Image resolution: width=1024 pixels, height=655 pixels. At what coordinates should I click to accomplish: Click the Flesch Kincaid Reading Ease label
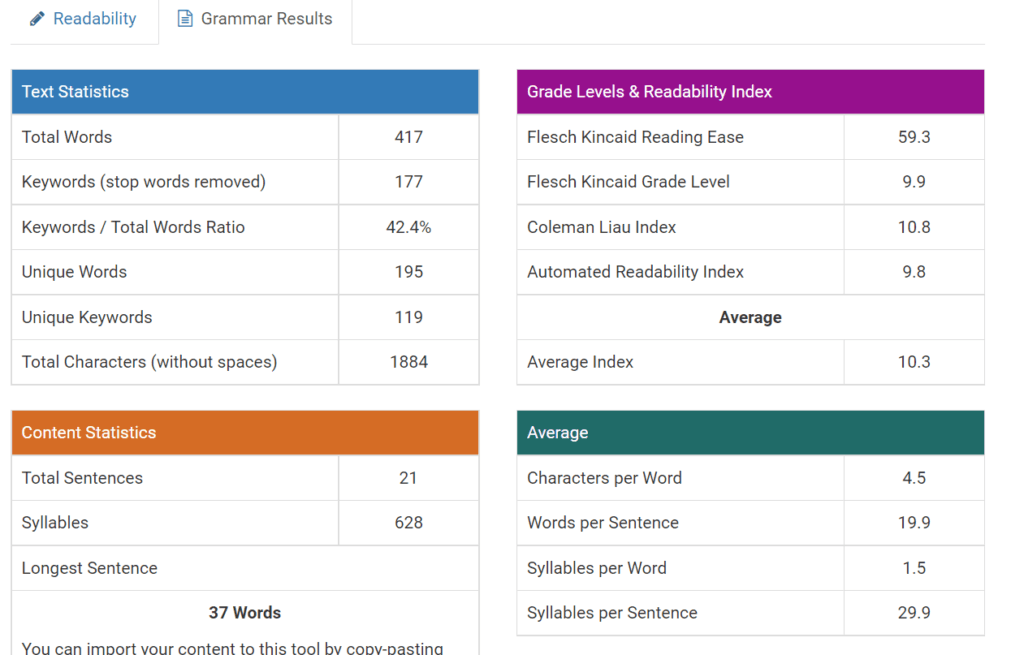click(x=635, y=137)
